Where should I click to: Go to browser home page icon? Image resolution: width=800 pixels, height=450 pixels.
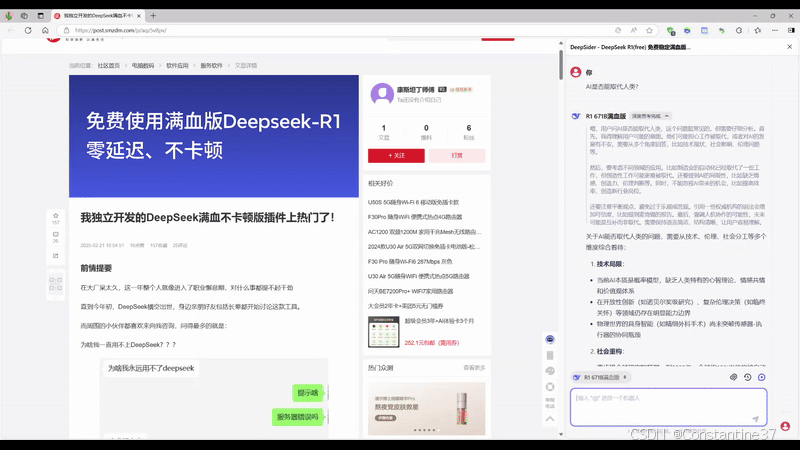(x=45, y=30)
